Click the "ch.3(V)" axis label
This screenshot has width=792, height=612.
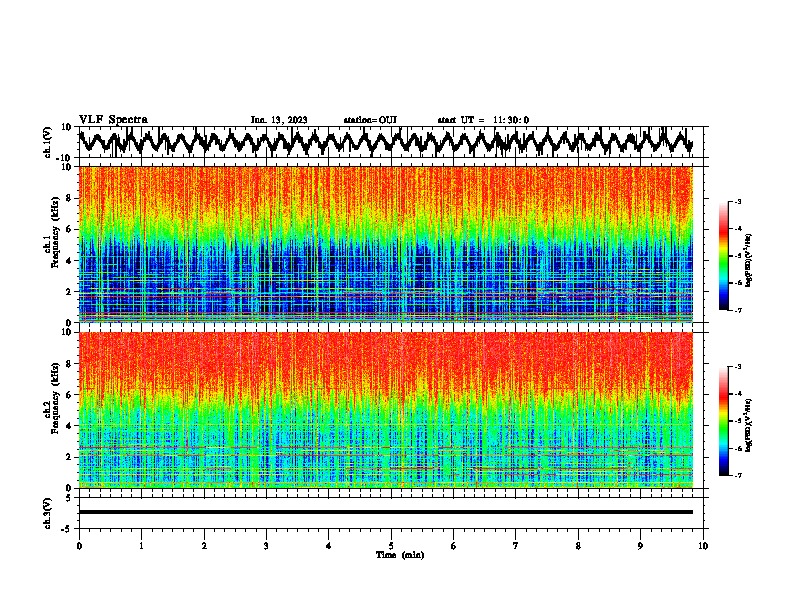point(48,513)
